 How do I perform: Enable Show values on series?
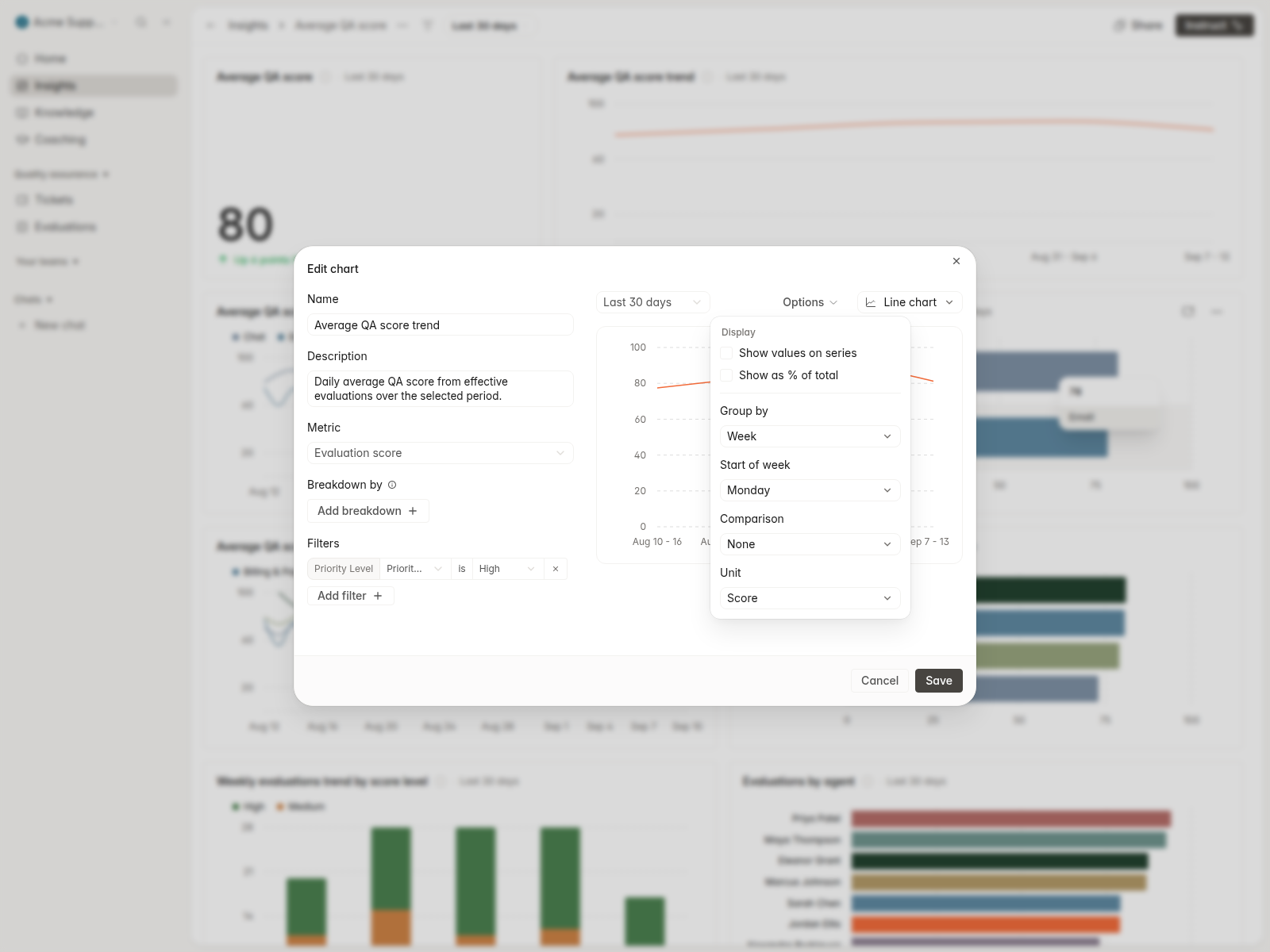click(x=726, y=353)
